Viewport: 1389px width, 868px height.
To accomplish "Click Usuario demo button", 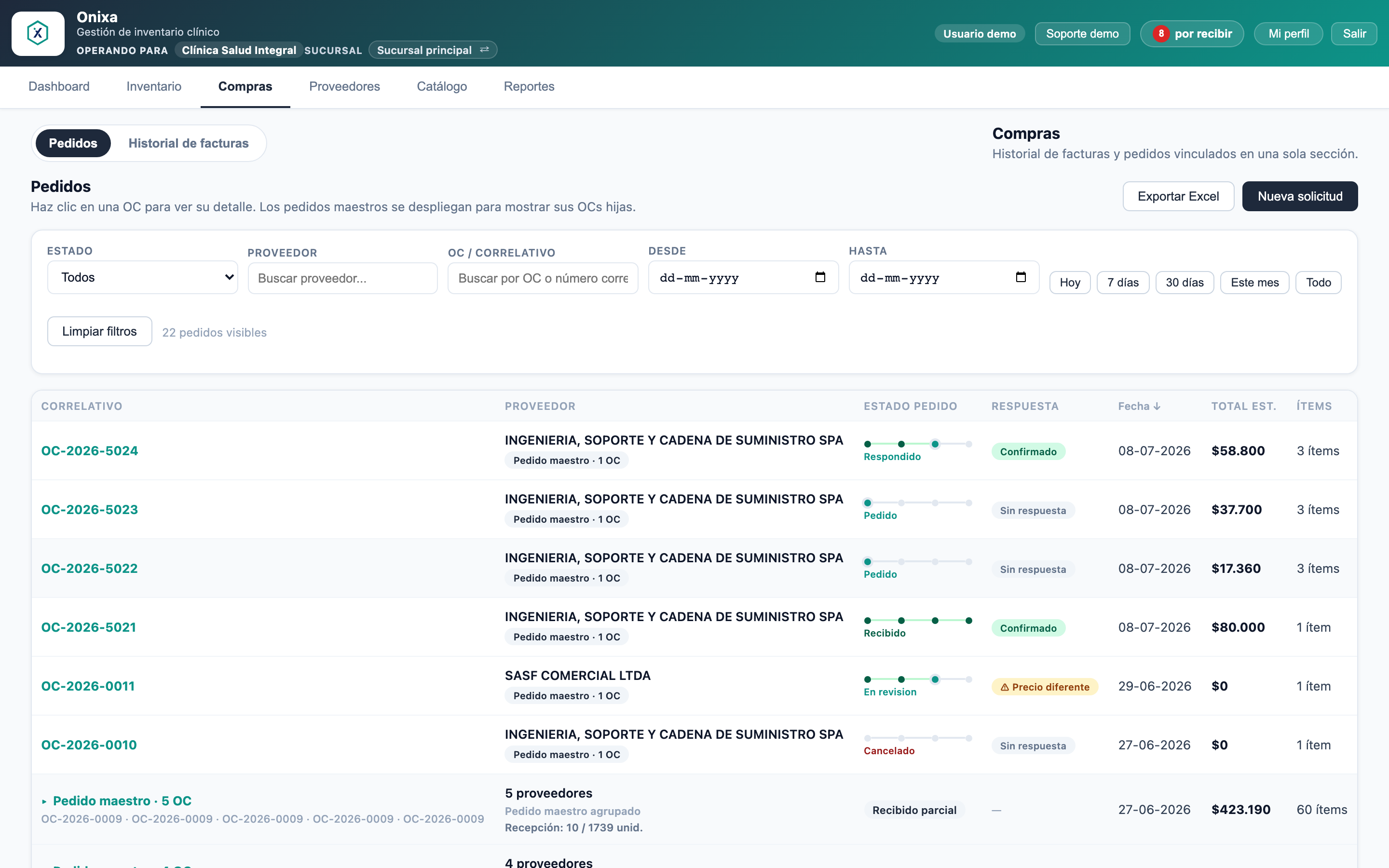I will [x=979, y=34].
